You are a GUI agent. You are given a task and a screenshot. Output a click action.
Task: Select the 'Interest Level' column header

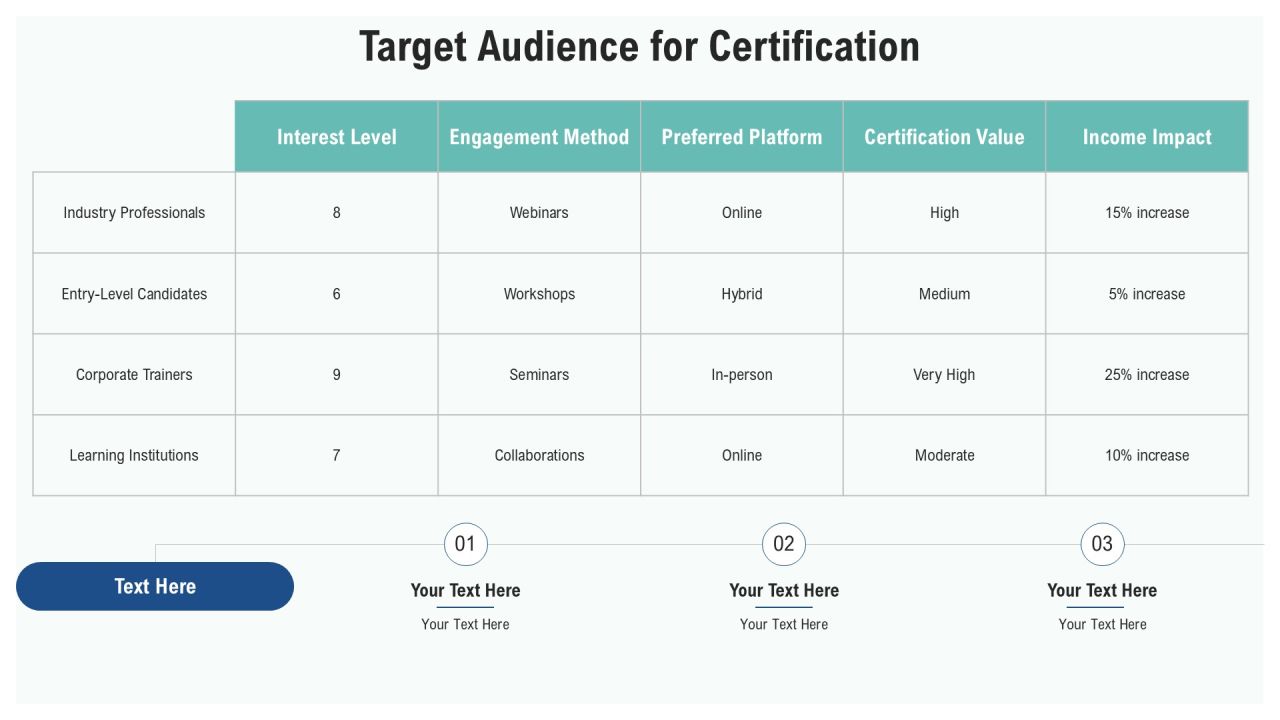(337, 137)
